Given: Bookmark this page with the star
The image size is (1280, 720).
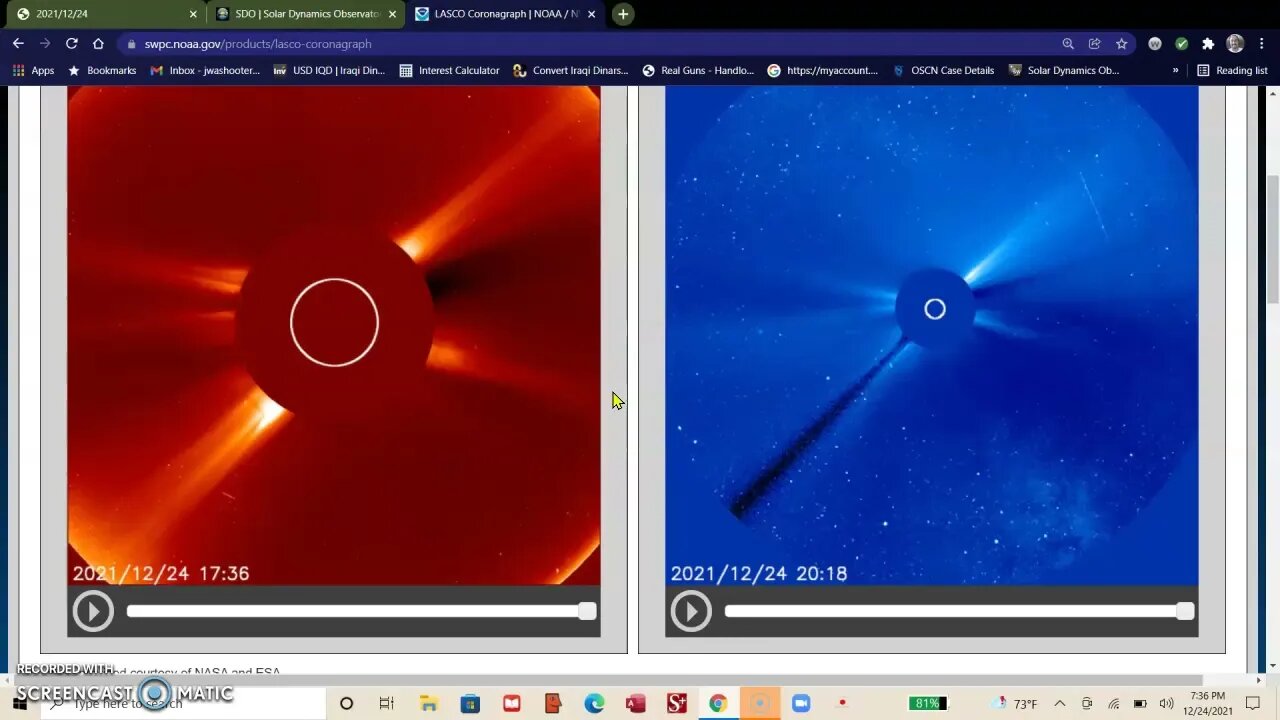Looking at the screenshot, I should coord(1122,44).
